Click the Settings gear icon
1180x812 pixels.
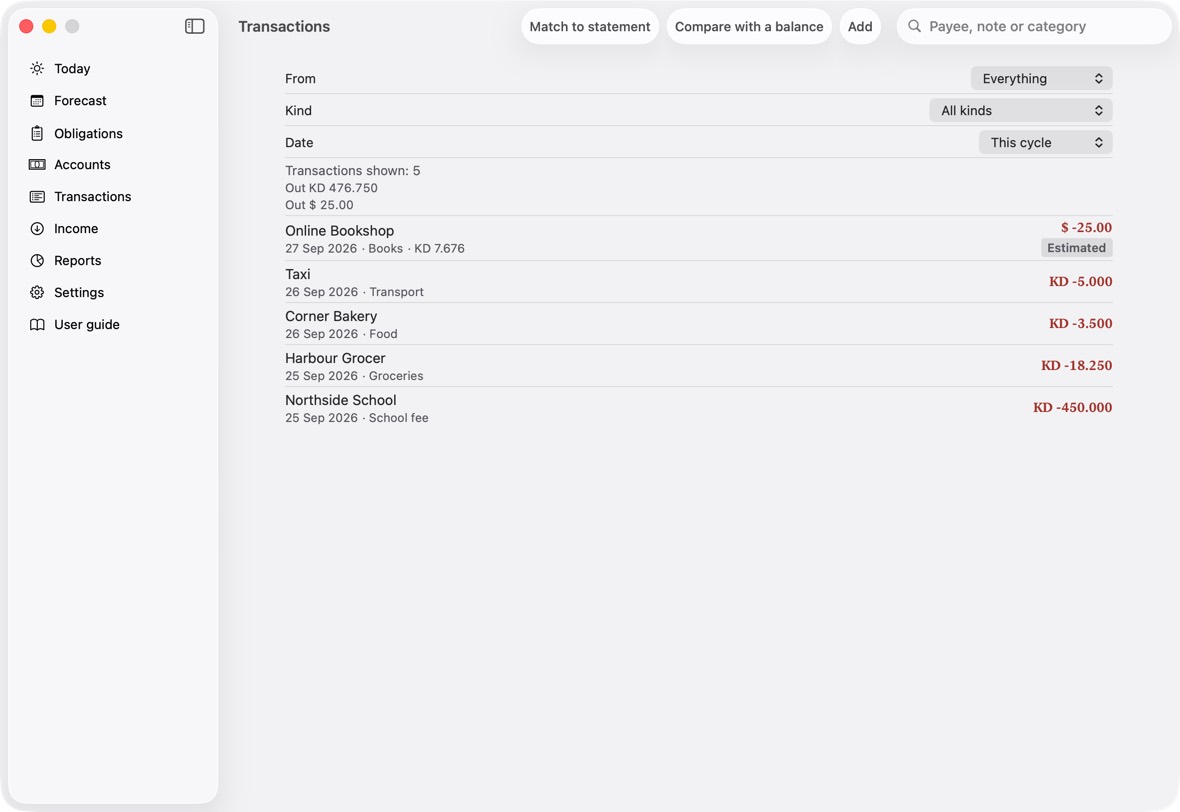point(37,293)
